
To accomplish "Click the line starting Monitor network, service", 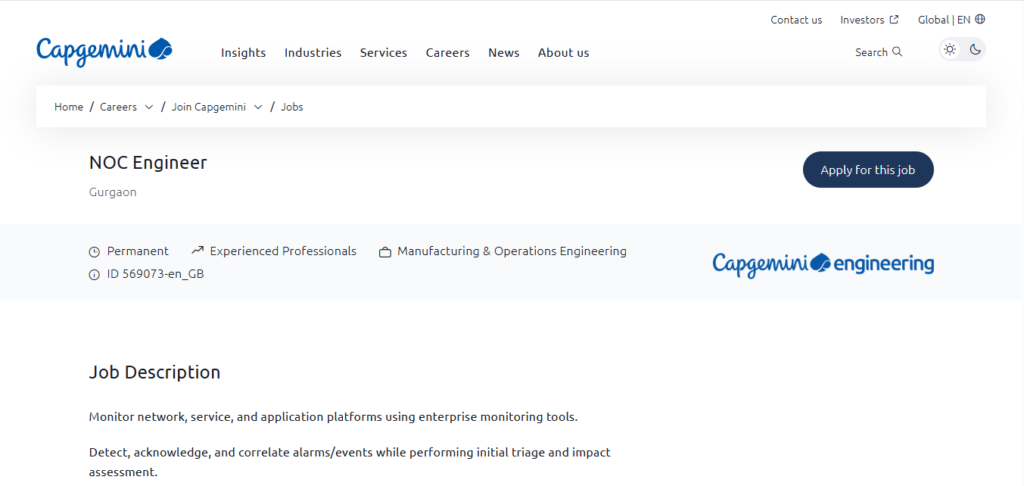I will [x=333, y=417].
